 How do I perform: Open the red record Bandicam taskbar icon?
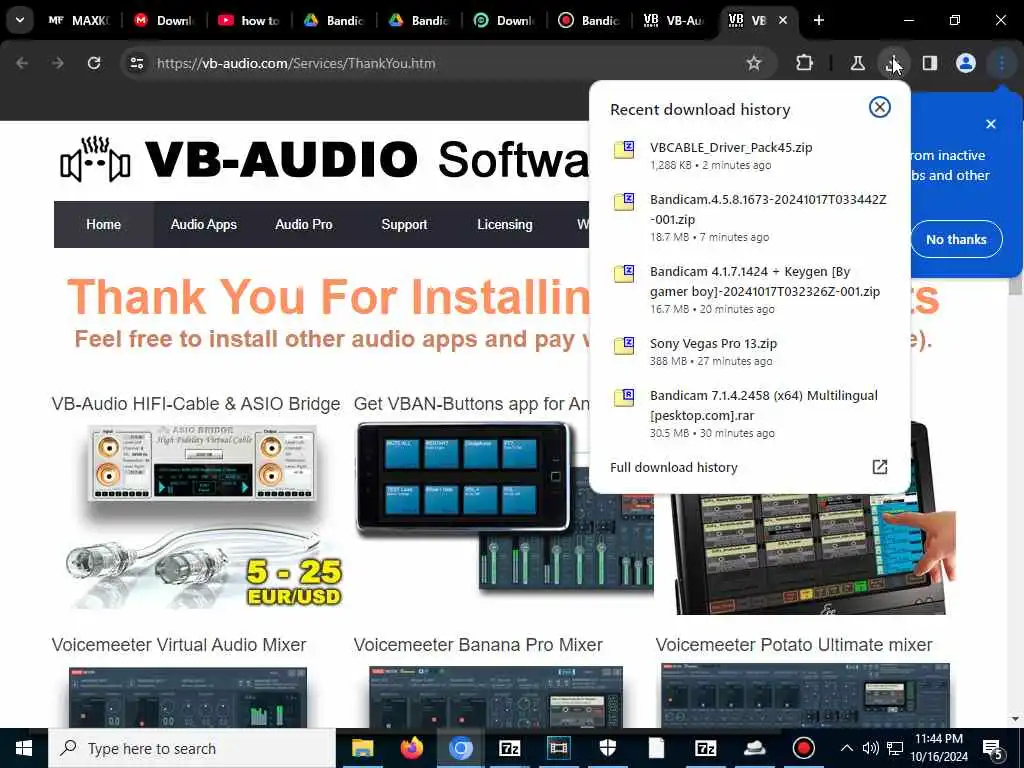tap(803, 748)
